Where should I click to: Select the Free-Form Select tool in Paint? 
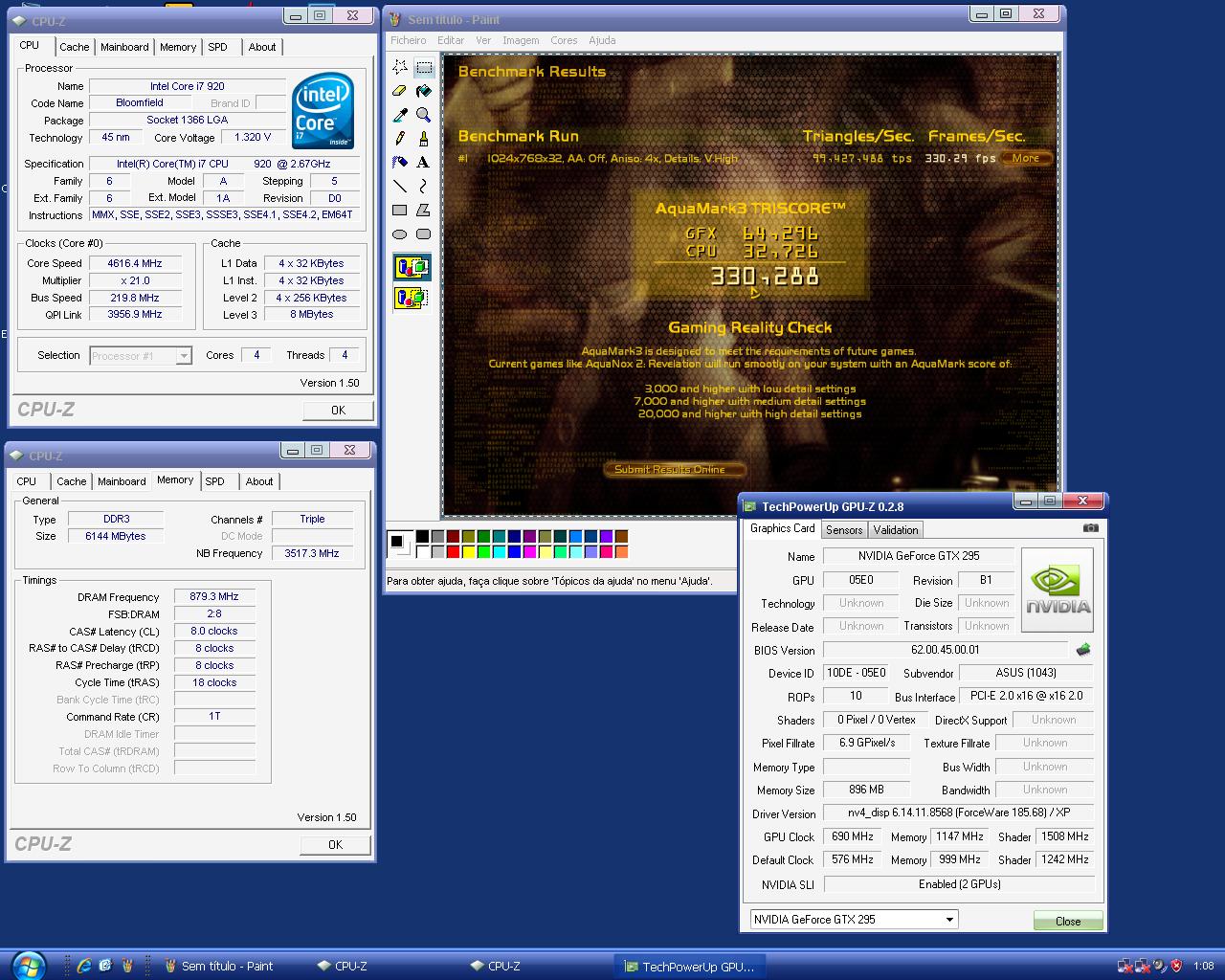(400, 67)
